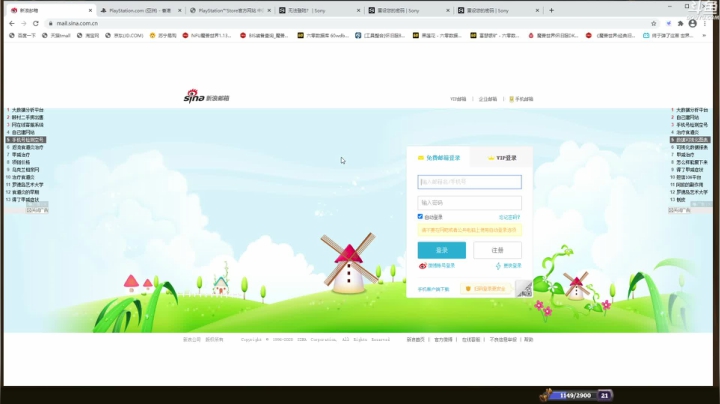Close the PlayStation Store tab
The image size is (720, 404).
[x=269, y=10]
